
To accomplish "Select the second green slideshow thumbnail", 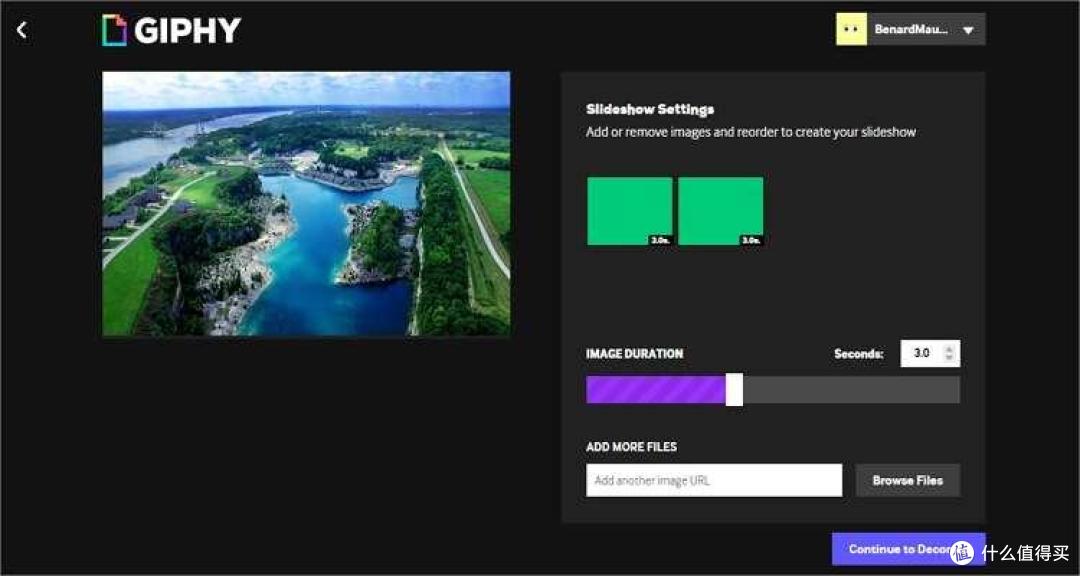I will tap(720, 206).
